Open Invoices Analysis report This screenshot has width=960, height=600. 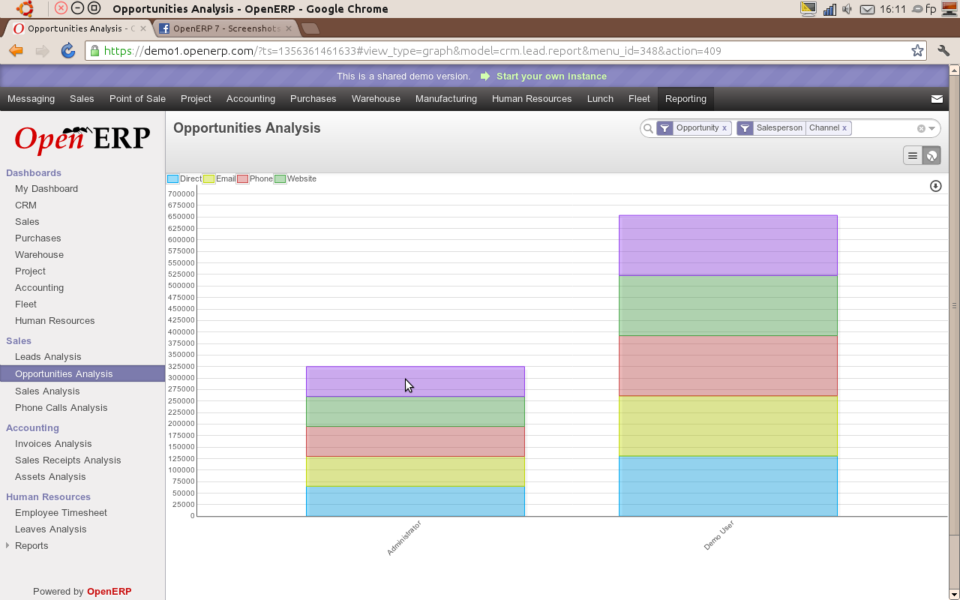click(x=53, y=443)
